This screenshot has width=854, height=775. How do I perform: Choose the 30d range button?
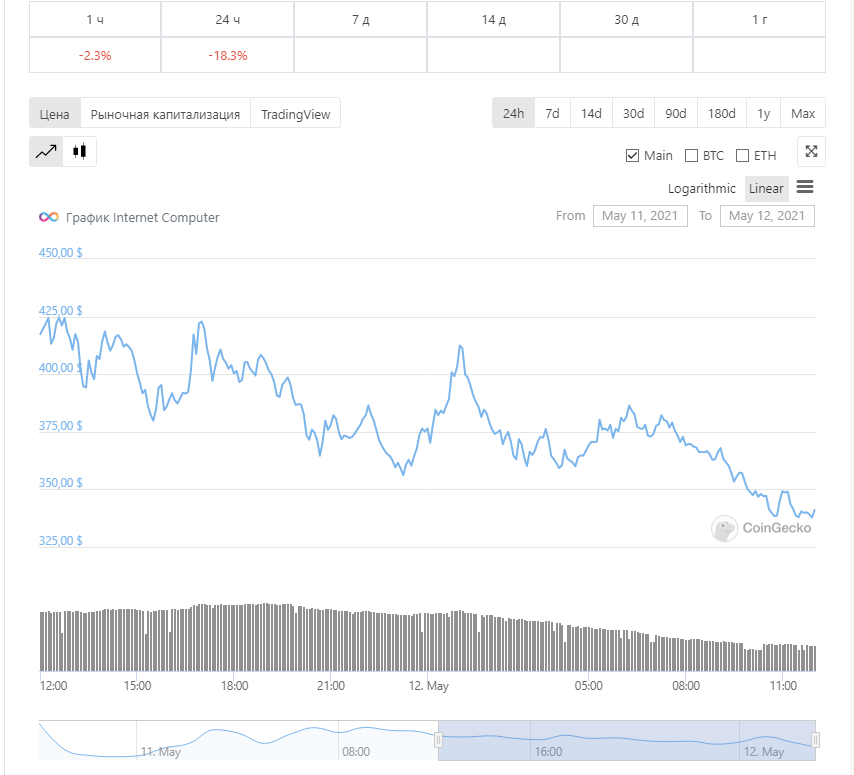(x=633, y=113)
